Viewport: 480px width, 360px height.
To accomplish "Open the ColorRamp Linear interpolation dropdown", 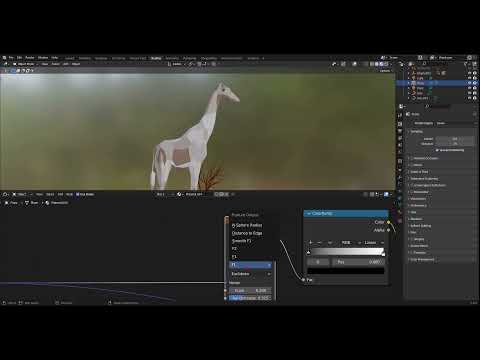I will pos(374,242).
